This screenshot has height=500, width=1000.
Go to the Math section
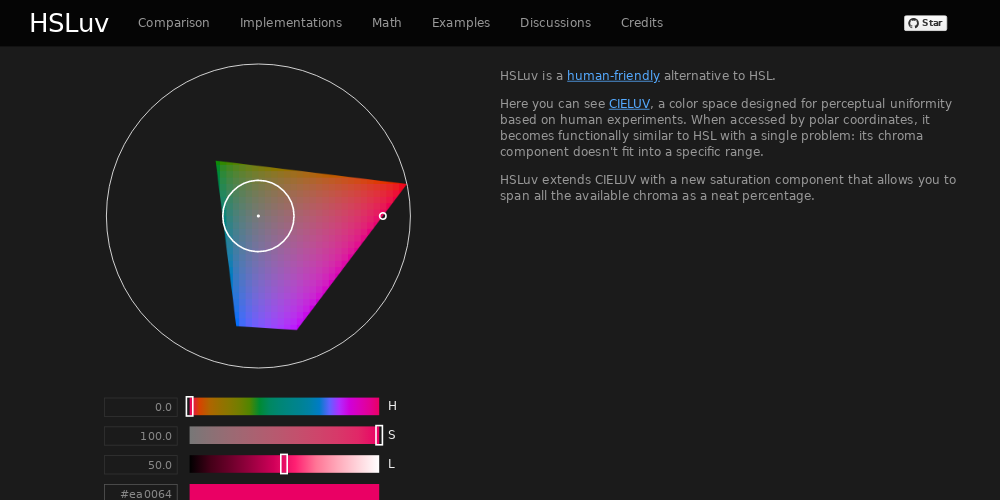pos(386,23)
